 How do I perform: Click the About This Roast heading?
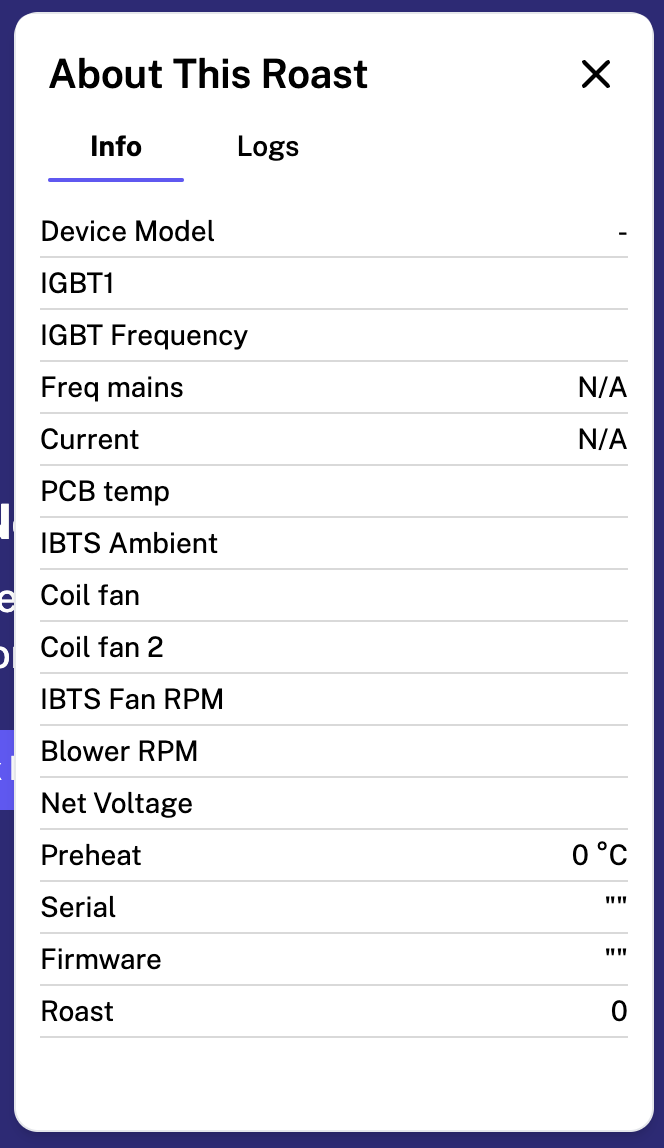(209, 74)
